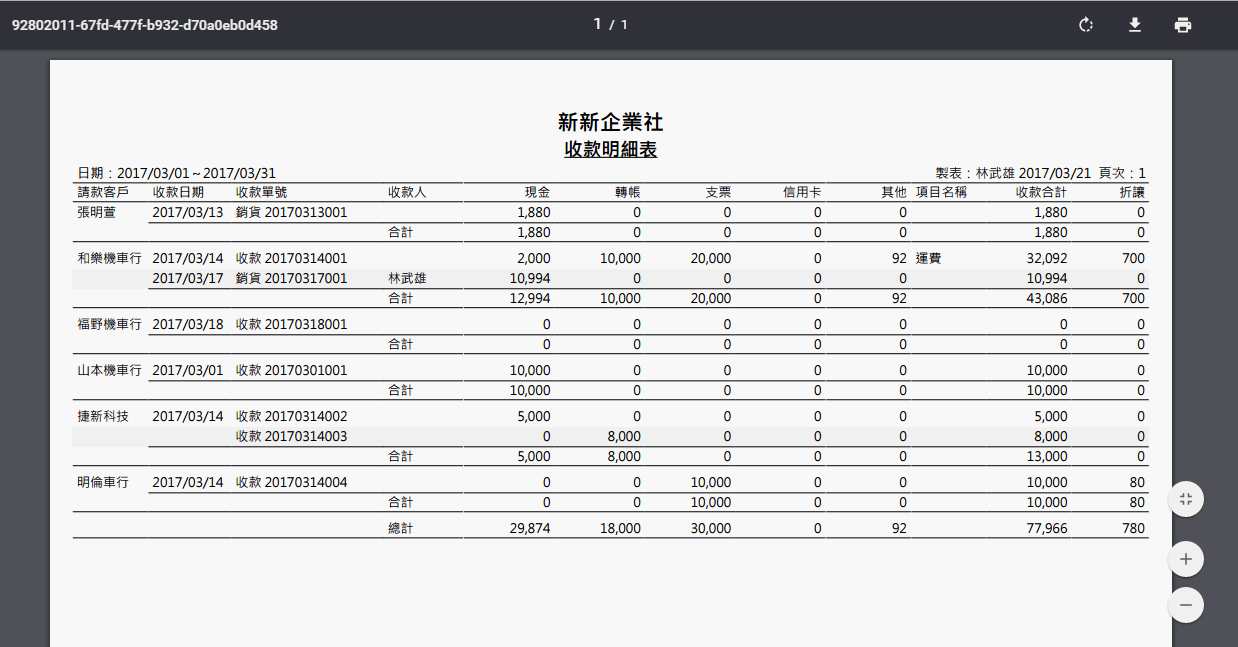Image resolution: width=1238 pixels, height=647 pixels.
Task: Click customer name 和樂機車行
Action: [x=109, y=258]
